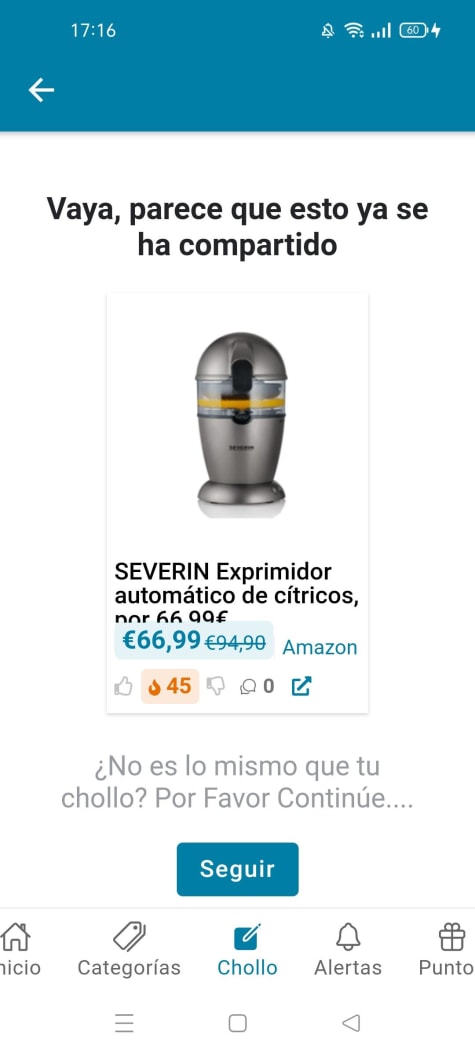The width and height of the screenshot is (475, 1056).
Task: Tap the back arrow in the header
Action: (x=41, y=90)
